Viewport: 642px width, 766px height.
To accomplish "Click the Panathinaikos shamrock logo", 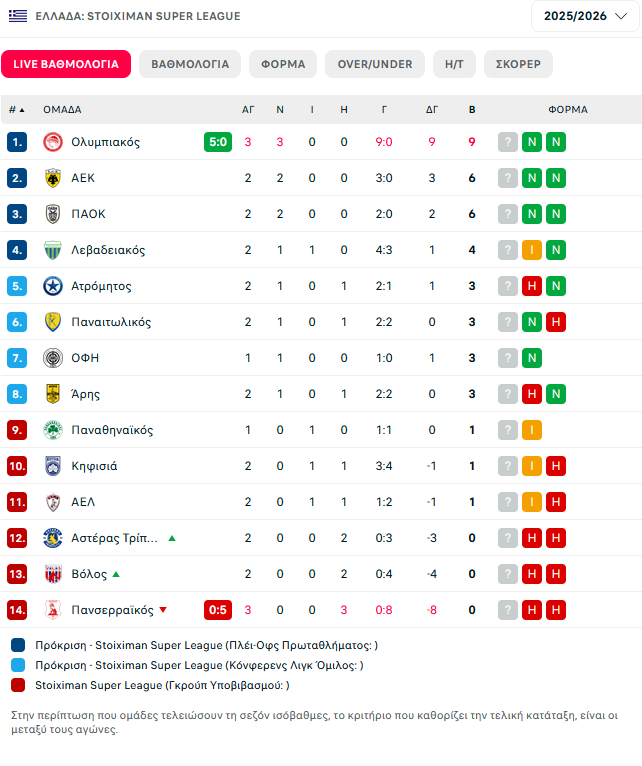I will pyautogui.click(x=53, y=430).
